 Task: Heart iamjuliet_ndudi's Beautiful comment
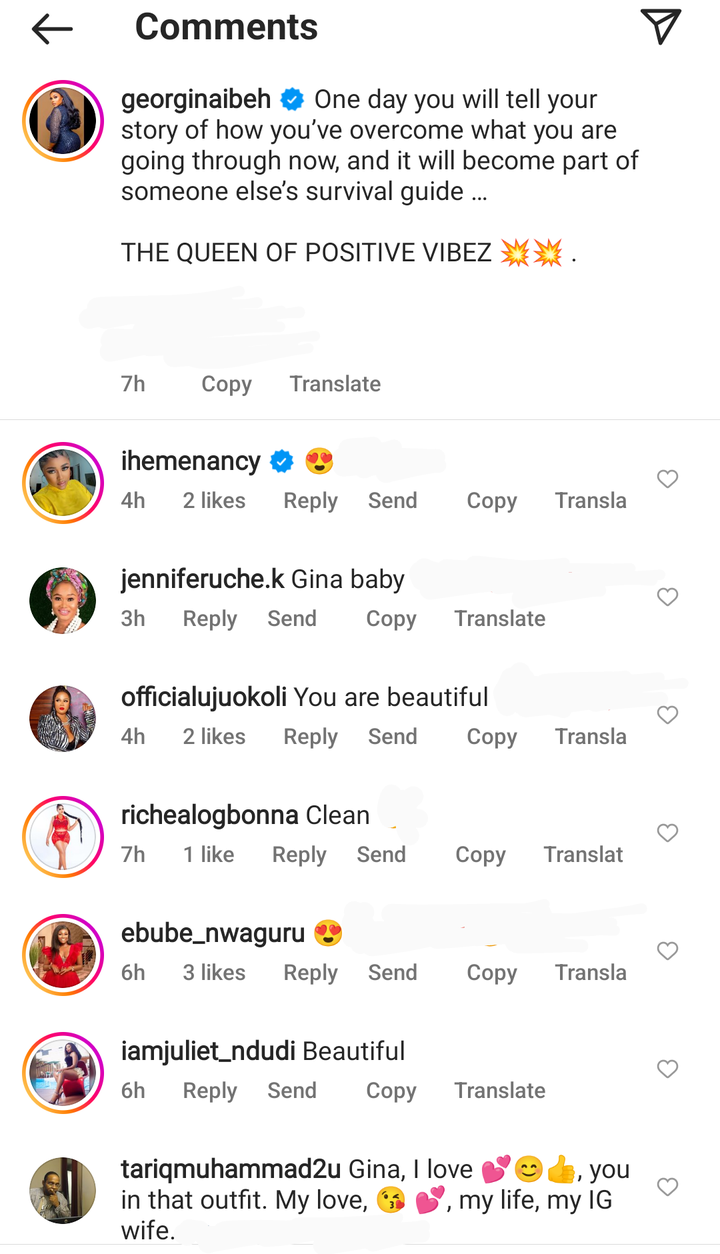pos(667,1070)
